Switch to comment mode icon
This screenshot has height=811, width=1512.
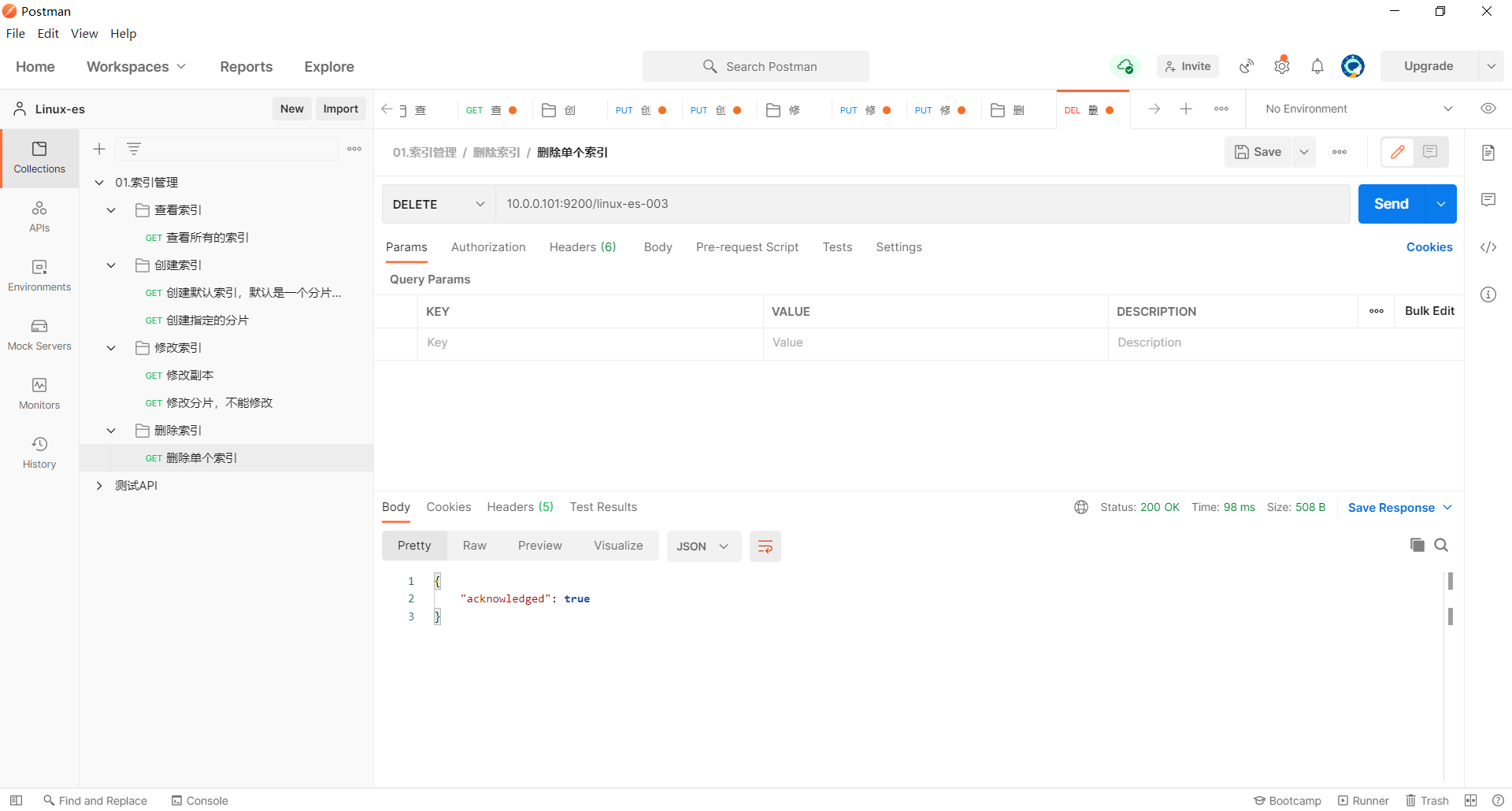pos(1430,152)
